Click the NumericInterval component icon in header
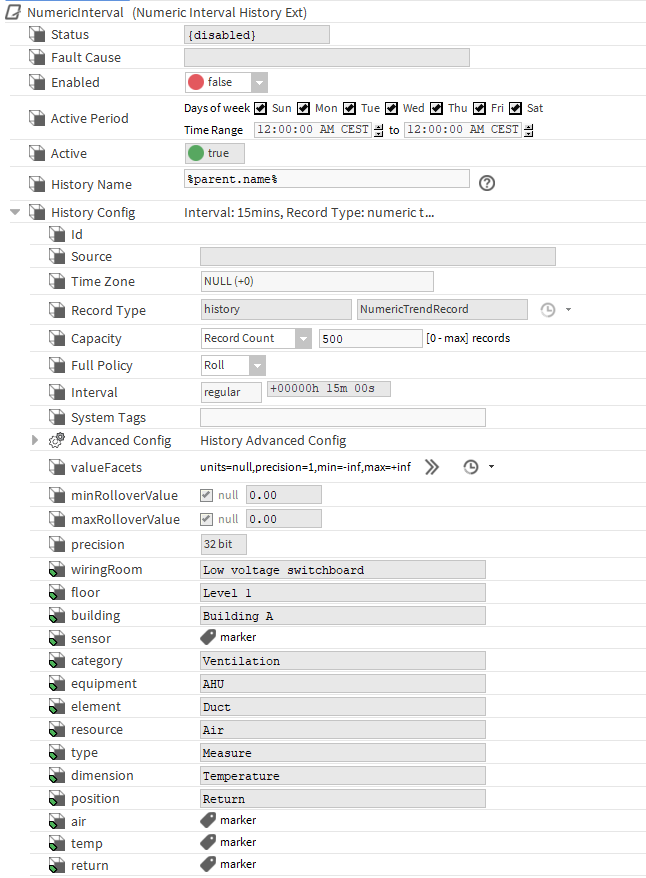 pyautogui.click(x=13, y=12)
